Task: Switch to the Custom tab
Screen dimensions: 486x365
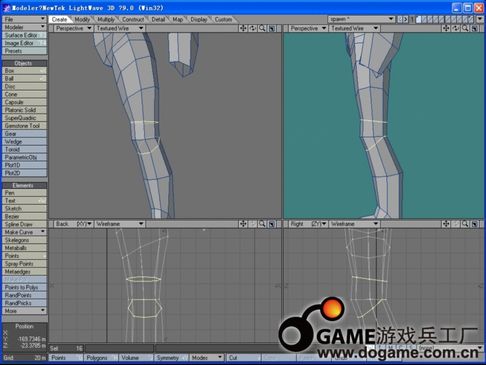Action: (x=223, y=19)
